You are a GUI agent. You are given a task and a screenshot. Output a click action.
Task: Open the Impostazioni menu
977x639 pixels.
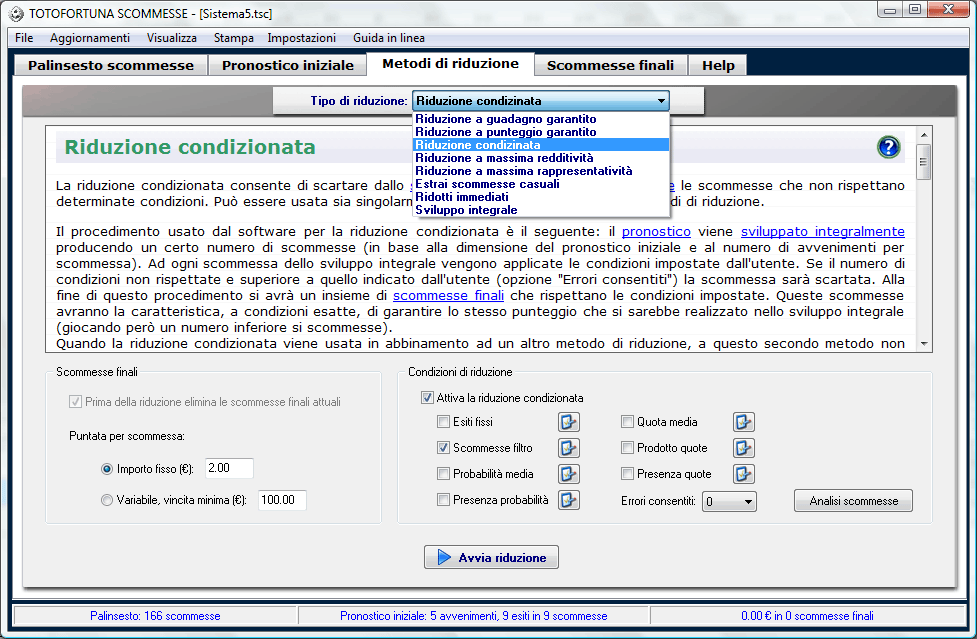[x=301, y=38]
